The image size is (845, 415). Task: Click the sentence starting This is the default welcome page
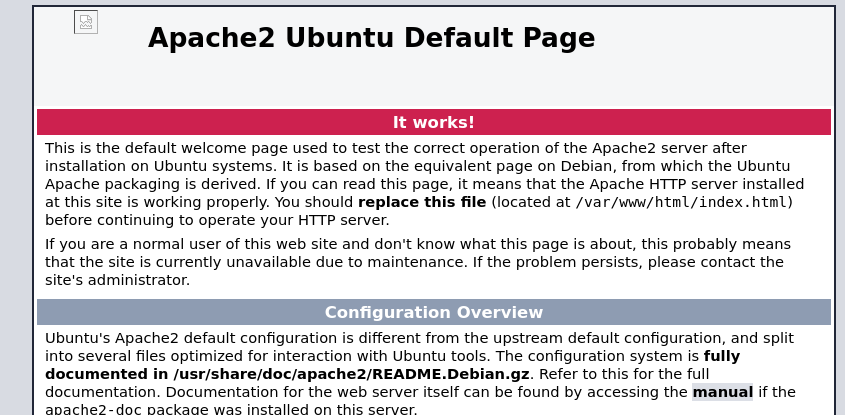click(x=396, y=157)
